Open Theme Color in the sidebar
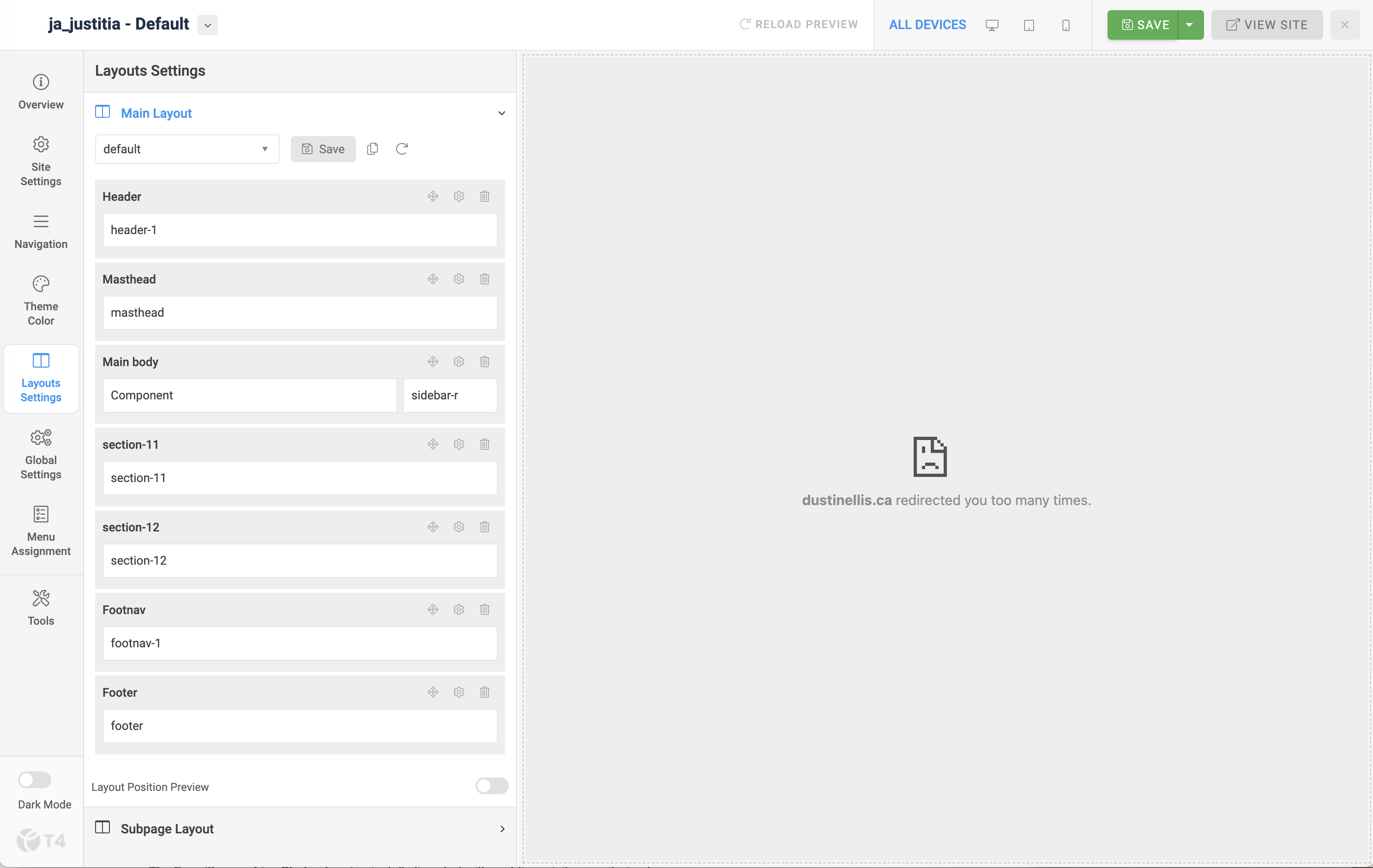The image size is (1373, 868). pyautogui.click(x=41, y=300)
